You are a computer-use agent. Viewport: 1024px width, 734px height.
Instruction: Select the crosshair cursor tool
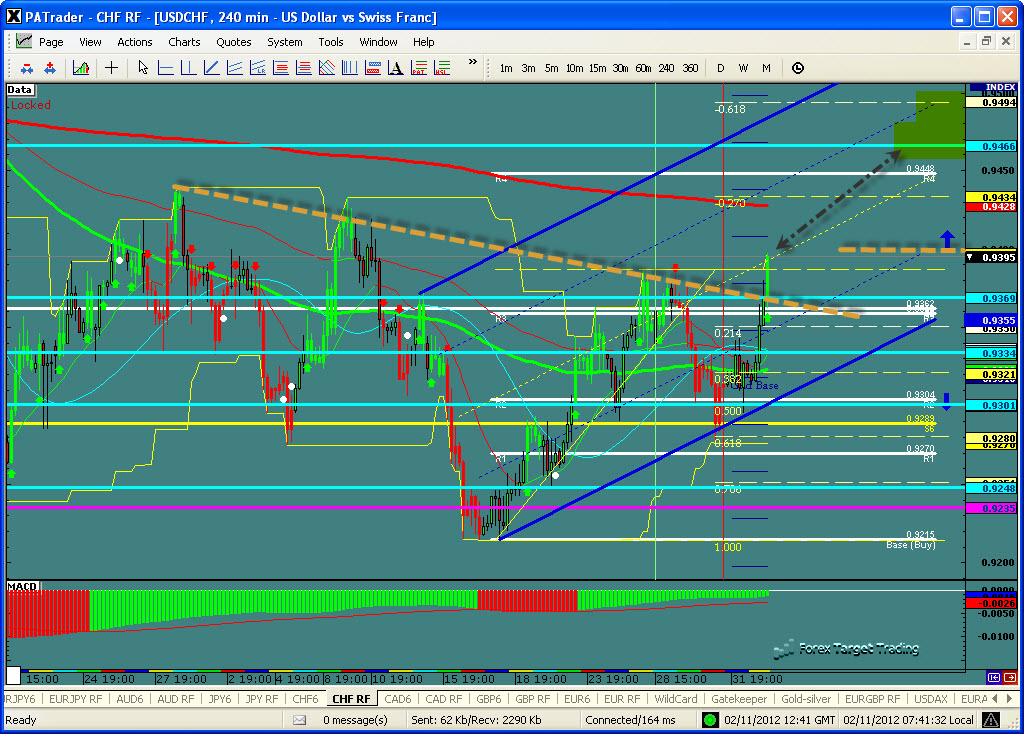(x=111, y=68)
